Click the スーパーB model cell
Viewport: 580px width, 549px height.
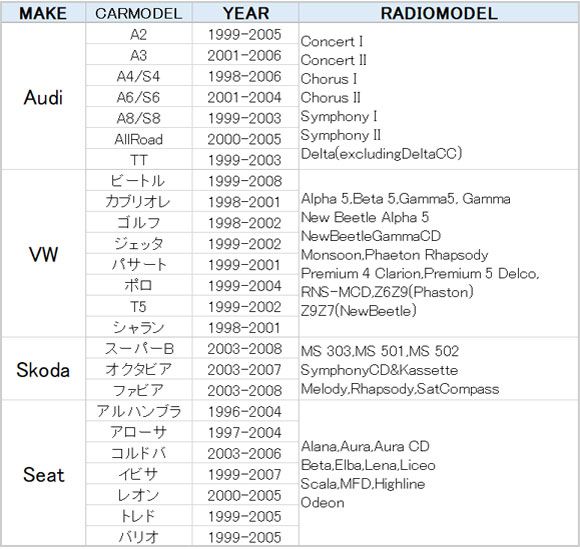139,348
